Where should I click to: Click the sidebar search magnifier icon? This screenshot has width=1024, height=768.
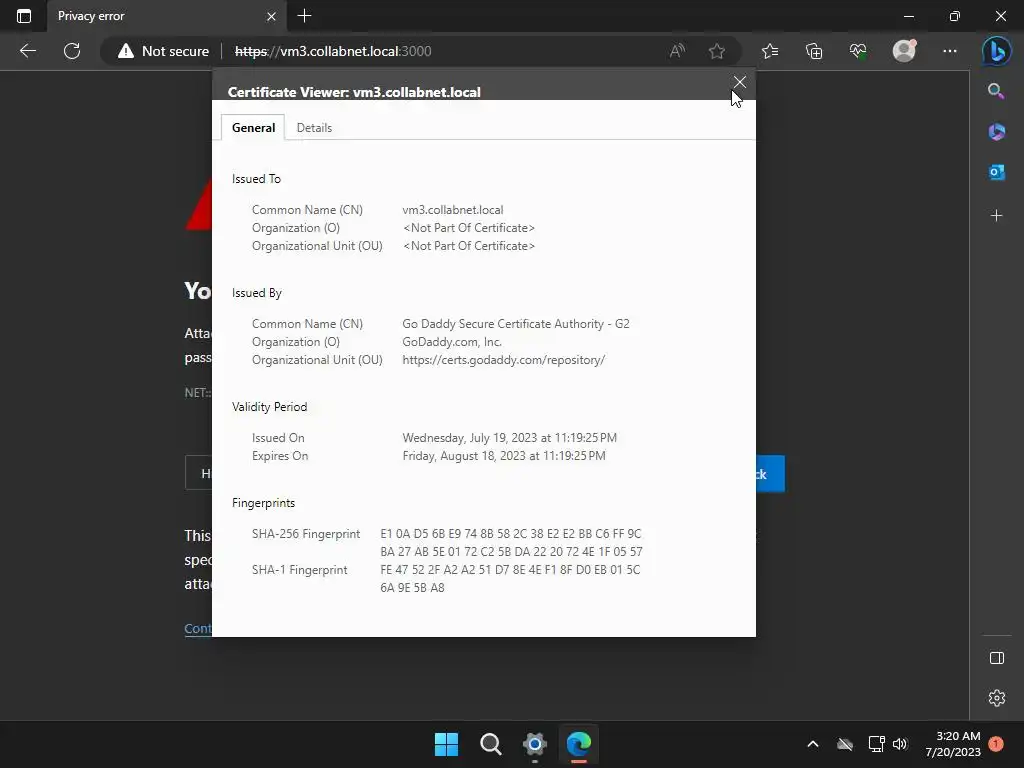[x=996, y=91]
